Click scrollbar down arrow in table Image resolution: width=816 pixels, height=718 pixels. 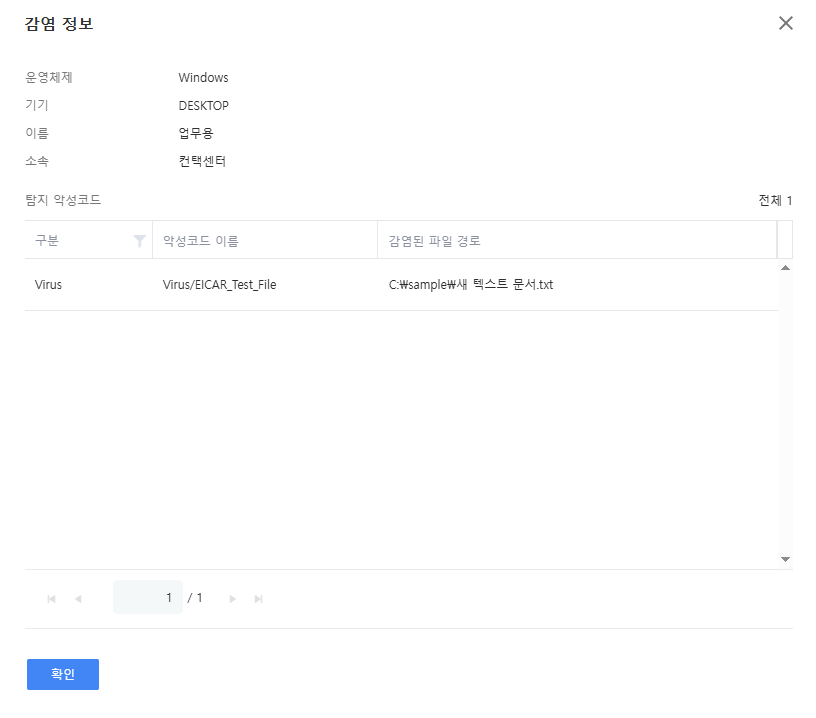point(785,559)
